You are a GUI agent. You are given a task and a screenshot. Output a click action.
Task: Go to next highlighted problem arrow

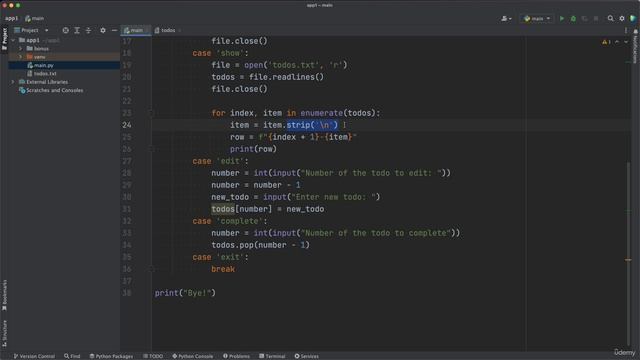click(x=626, y=42)
